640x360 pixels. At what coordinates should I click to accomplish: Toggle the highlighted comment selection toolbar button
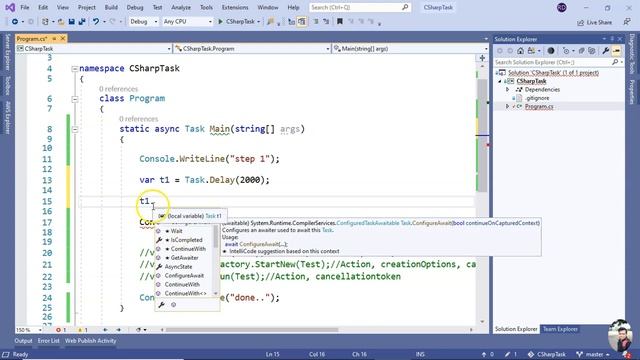point(302,22)
